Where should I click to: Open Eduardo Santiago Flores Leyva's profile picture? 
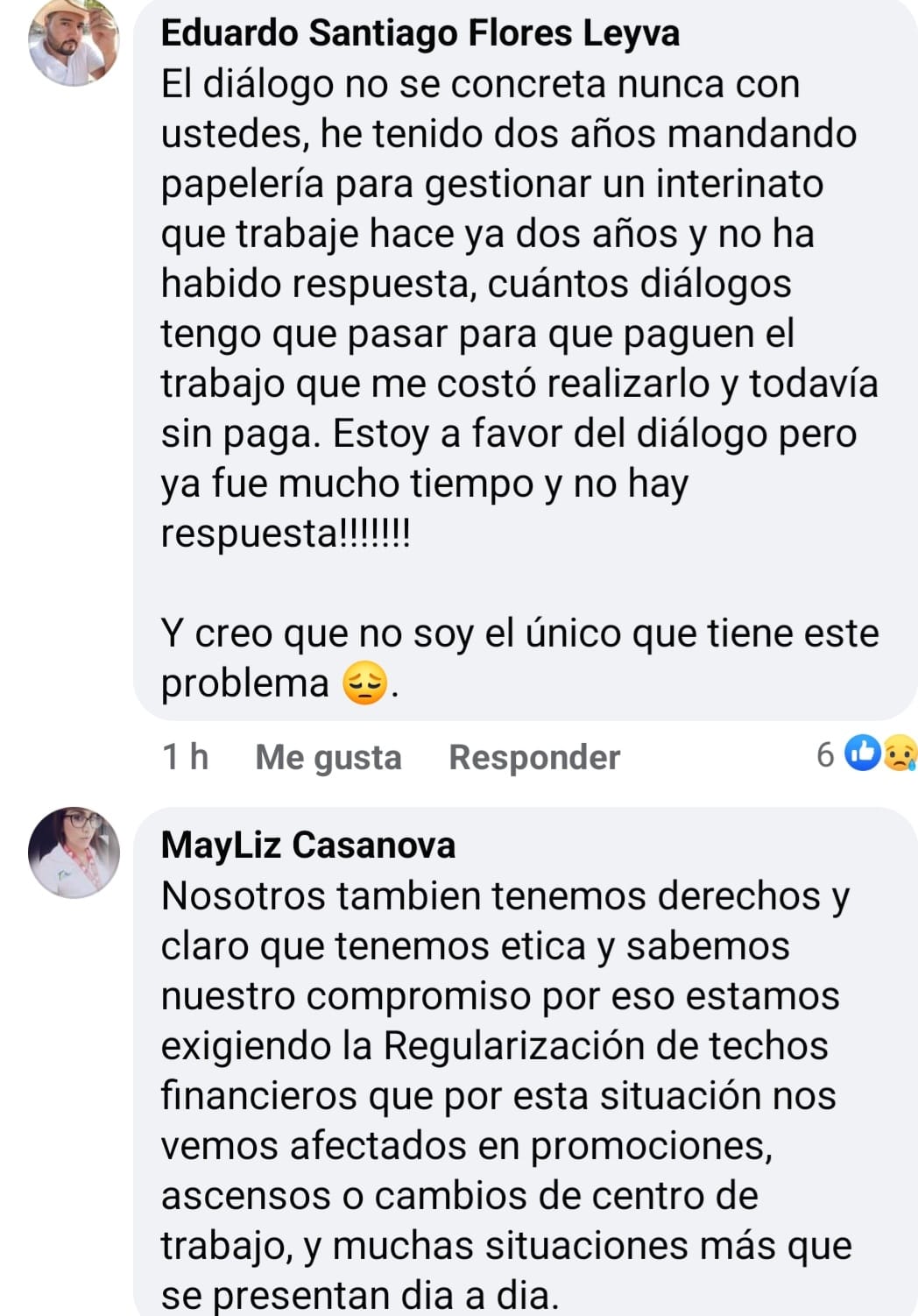click(74, 42)
